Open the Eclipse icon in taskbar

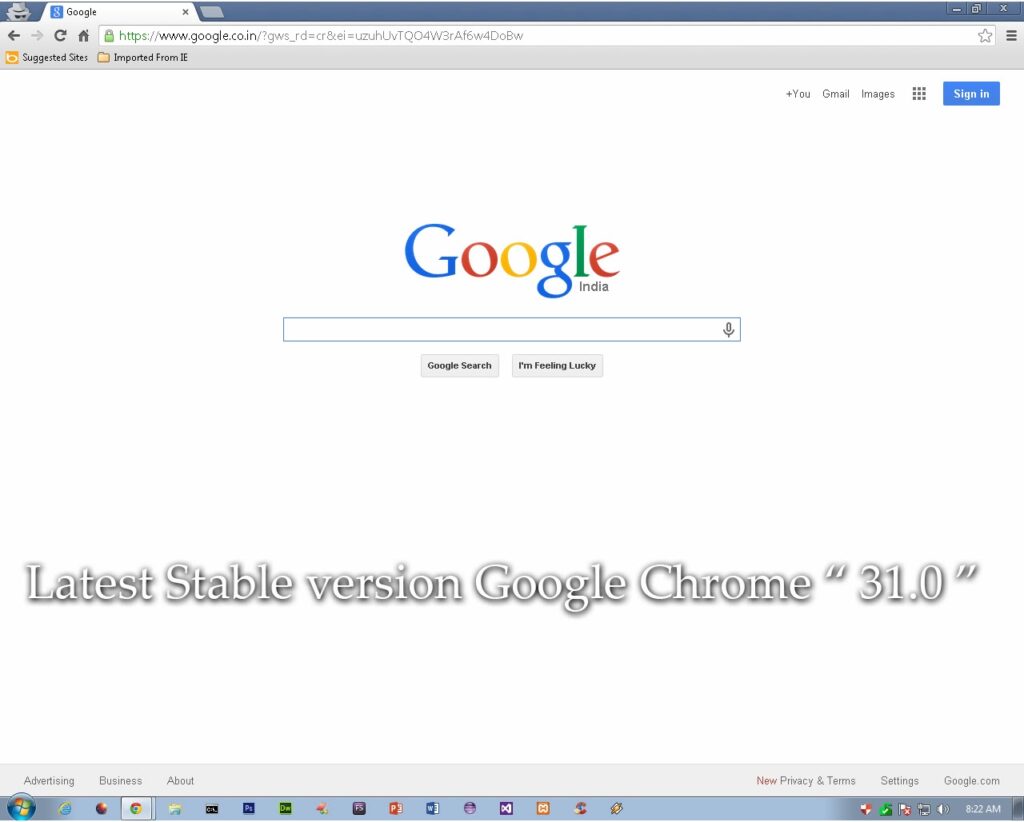(x=470, y=808)
